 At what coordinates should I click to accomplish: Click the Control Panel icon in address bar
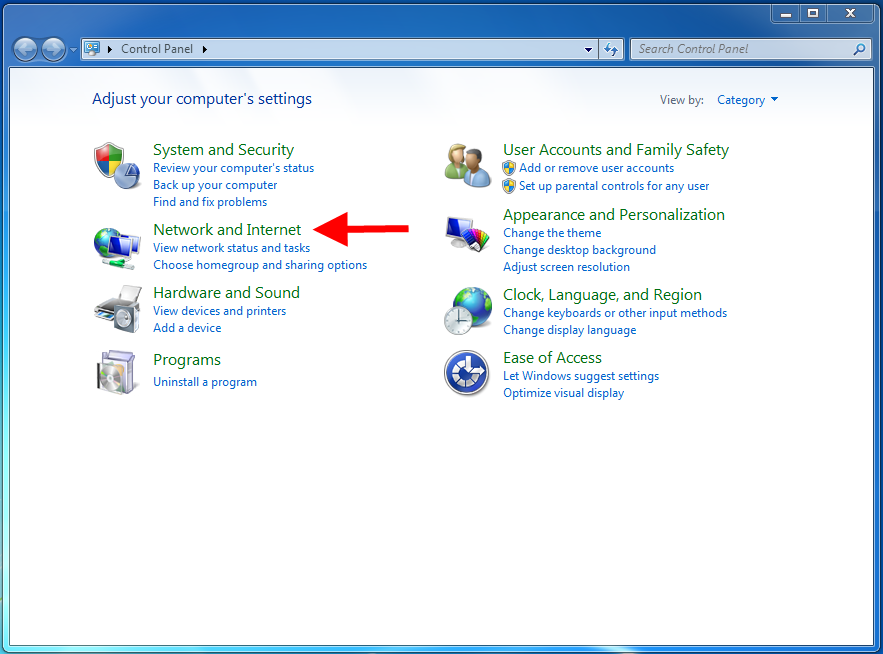point(92,49)
